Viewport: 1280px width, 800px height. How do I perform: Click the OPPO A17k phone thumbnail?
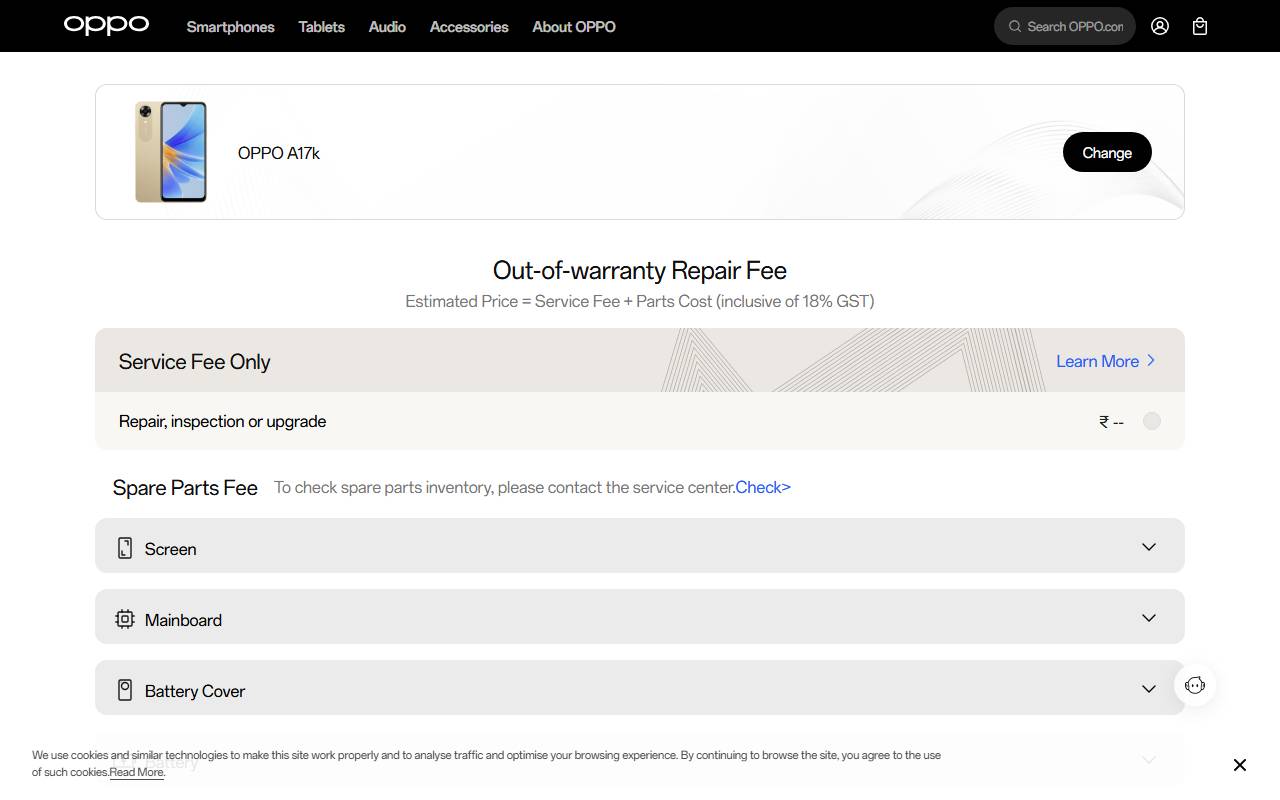[x=171, y=152]
